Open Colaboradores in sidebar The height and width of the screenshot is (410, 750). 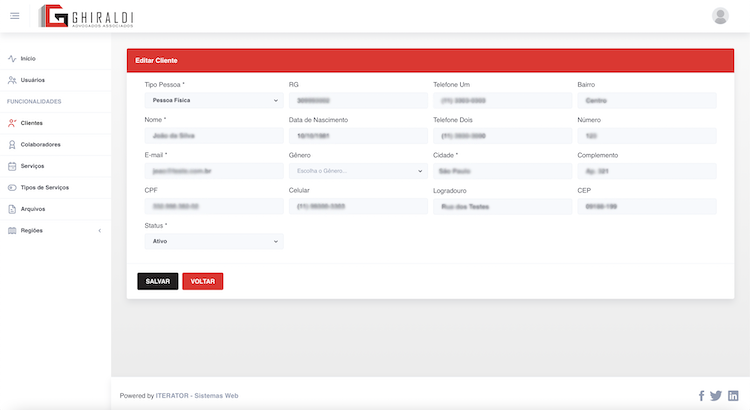click(x=41, y=144)
